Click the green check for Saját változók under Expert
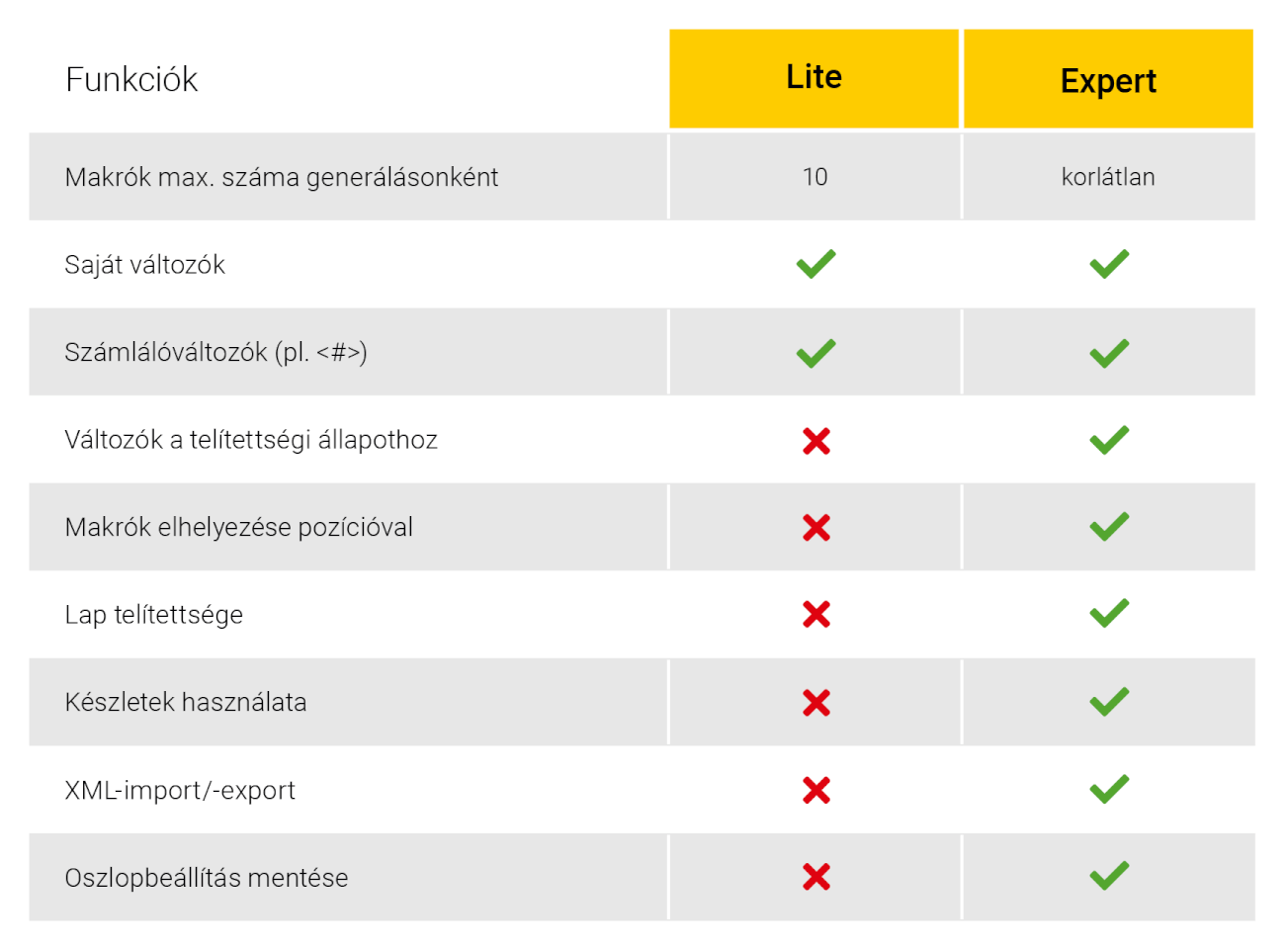 pos(1109,264)
